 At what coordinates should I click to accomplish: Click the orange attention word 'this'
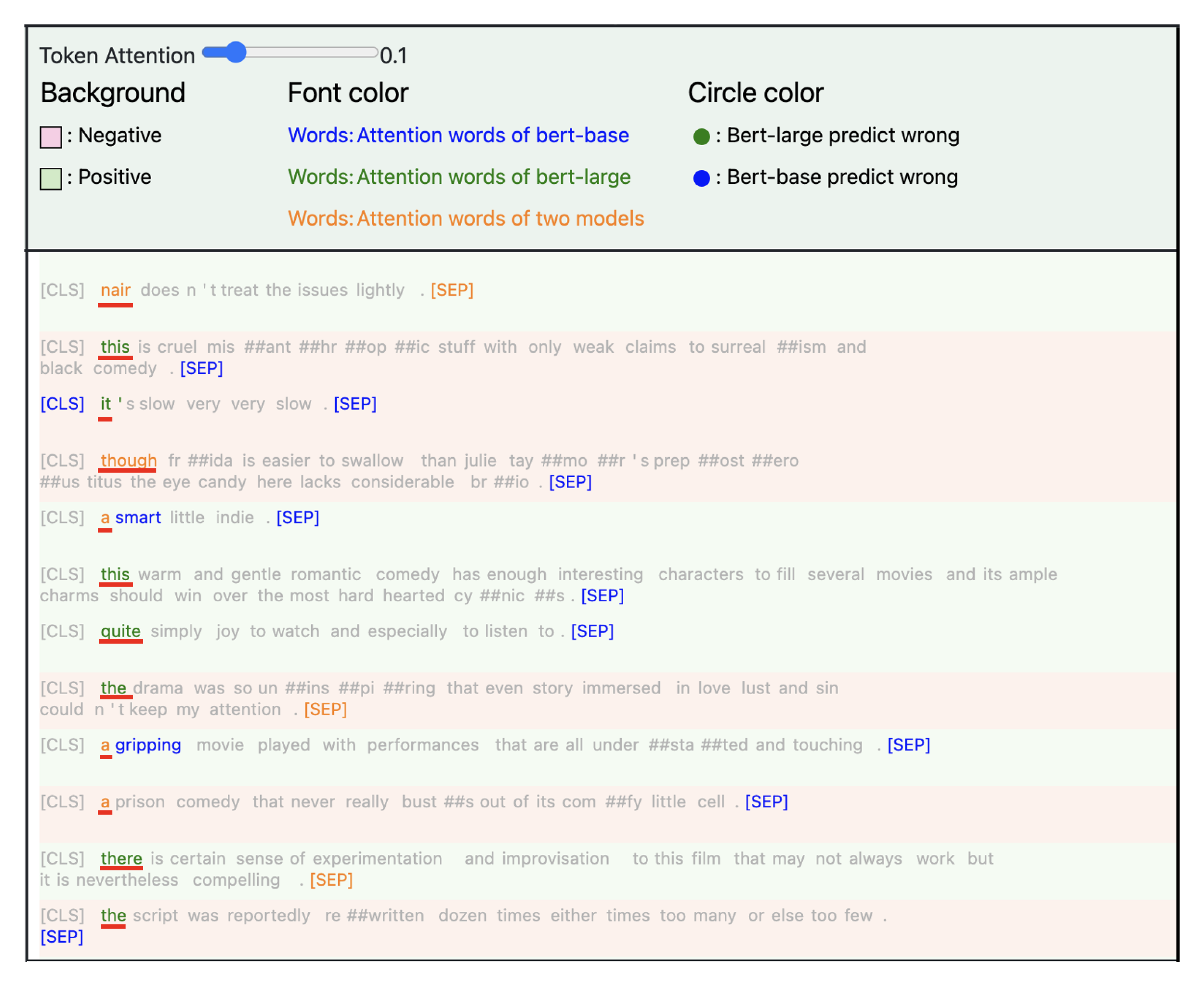[x=115, y=347]
